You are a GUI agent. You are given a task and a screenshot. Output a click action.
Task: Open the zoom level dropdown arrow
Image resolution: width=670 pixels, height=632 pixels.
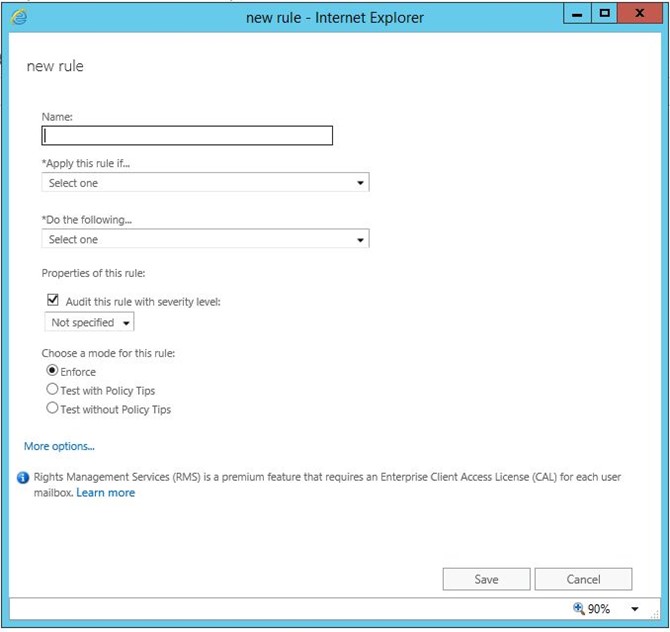click(x=635, y=609)
